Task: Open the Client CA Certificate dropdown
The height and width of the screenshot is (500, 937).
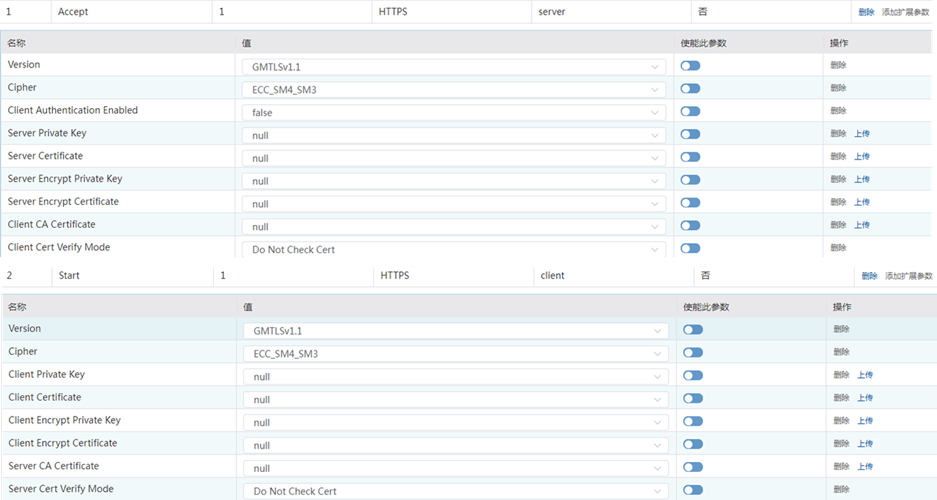Action: [454, 227]
